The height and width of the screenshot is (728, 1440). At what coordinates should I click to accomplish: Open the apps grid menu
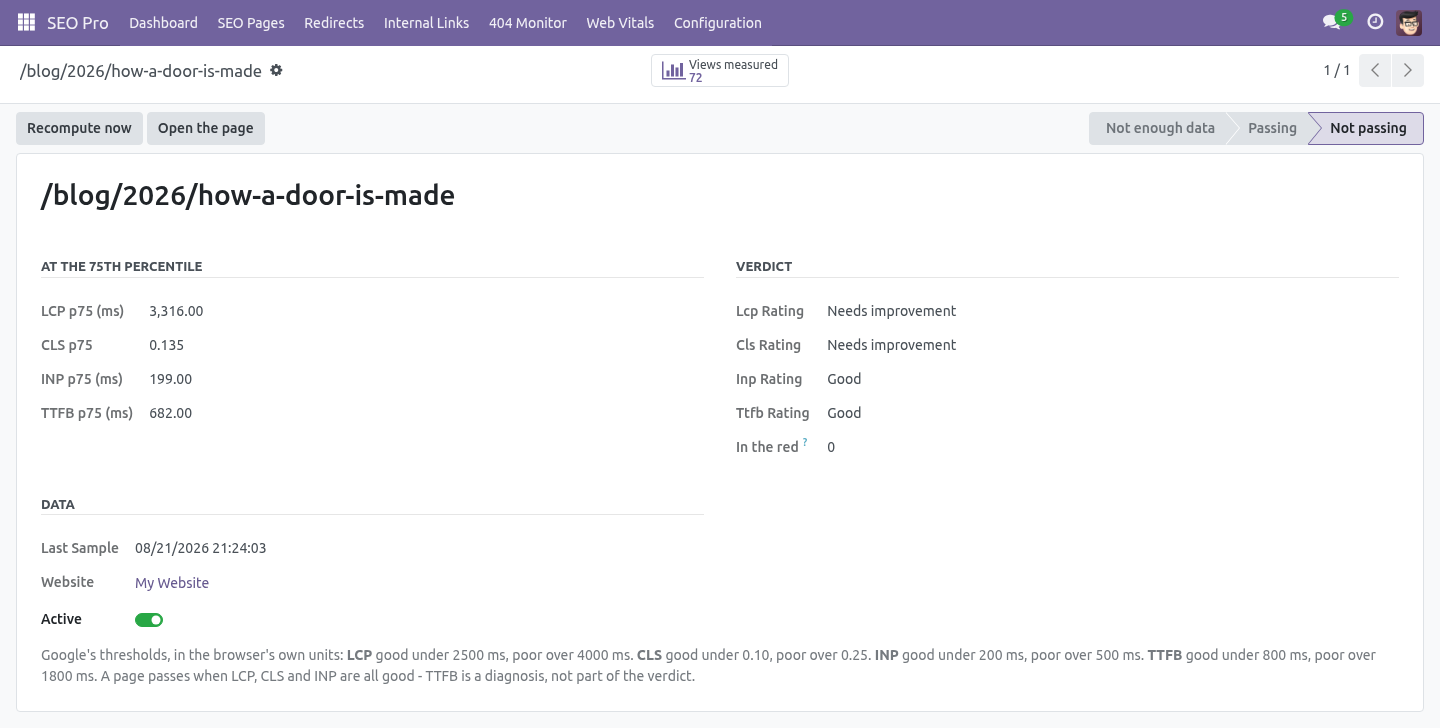(26, 22)
